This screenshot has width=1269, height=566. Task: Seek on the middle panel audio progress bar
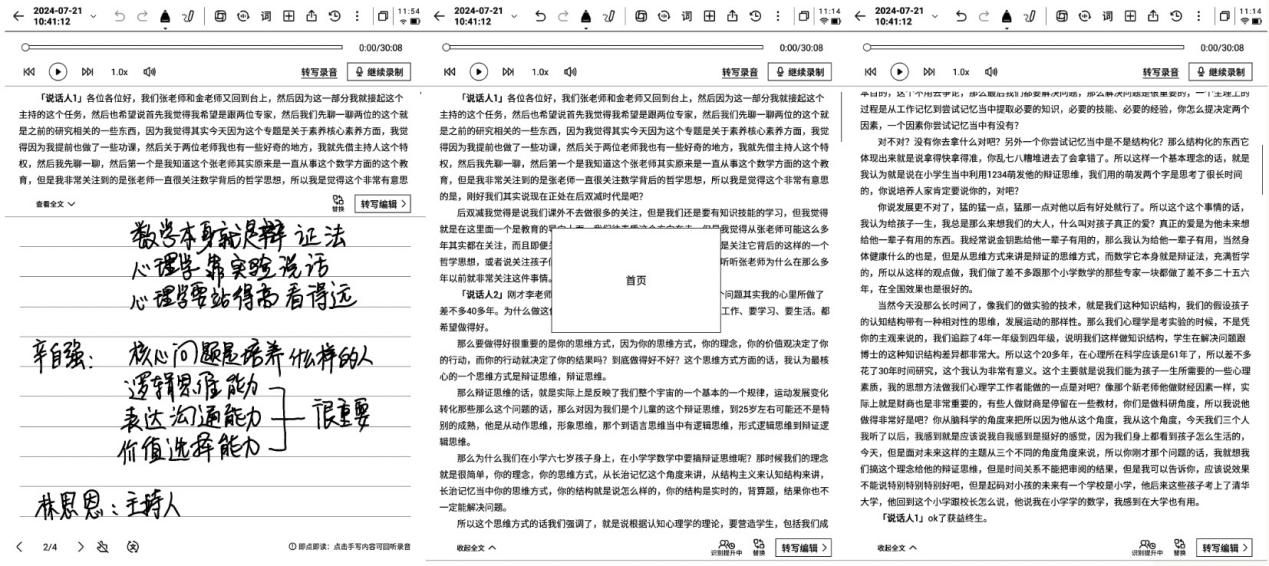coord(603,47)
